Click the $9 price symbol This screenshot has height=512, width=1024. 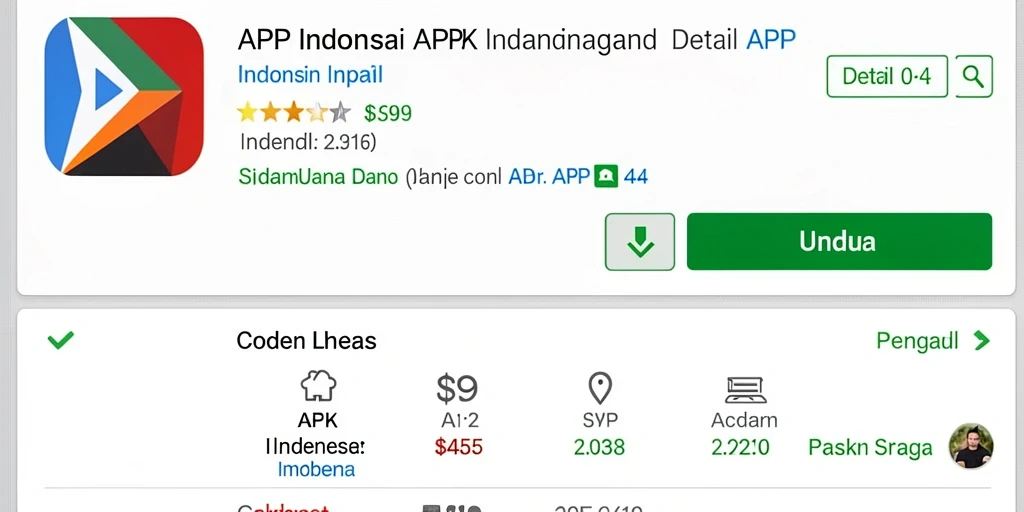point(457,389)
